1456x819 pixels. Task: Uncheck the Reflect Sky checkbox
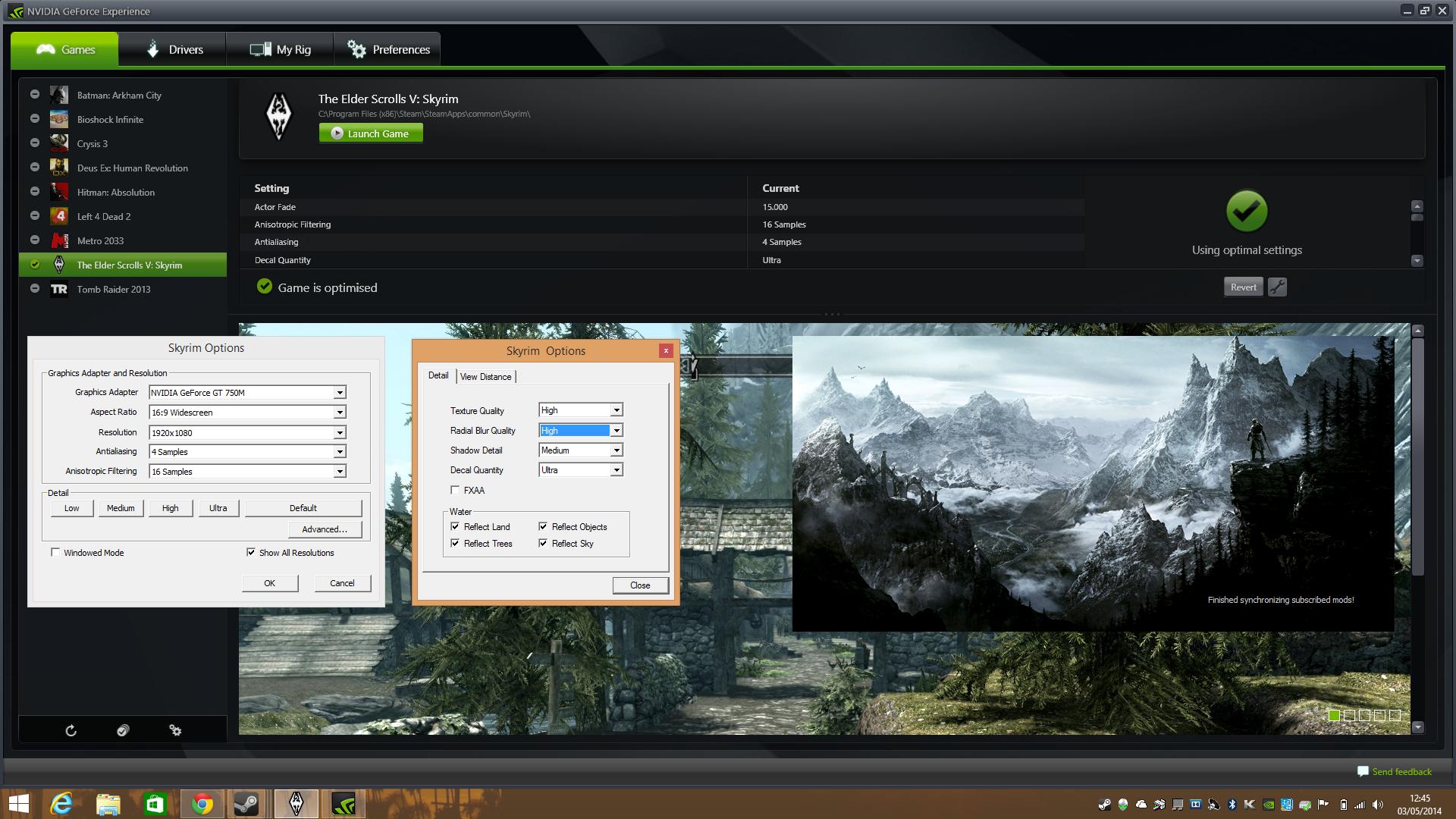click(x=543, y=543)
